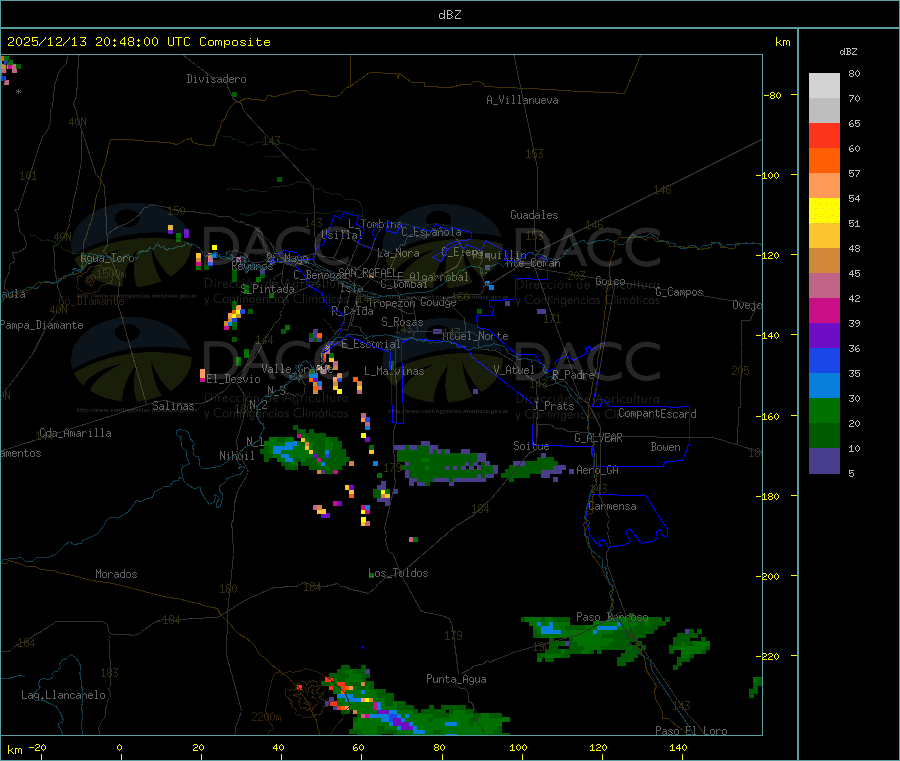Select the dark orange 57–60 dBZ legend swatch

click(824, 160)
